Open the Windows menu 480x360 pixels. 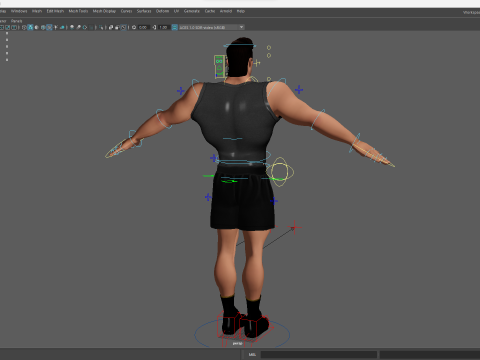pos(19,11)
